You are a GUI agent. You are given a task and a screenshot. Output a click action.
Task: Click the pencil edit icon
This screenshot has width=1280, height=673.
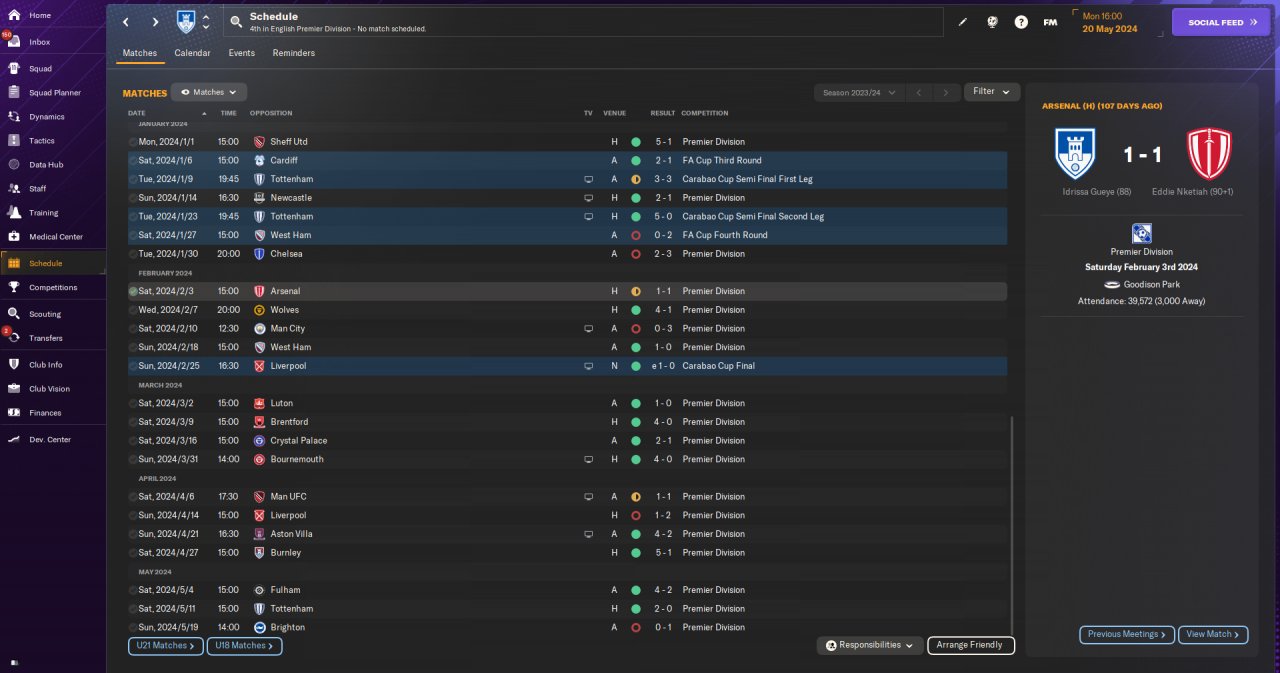pos(963,21)
